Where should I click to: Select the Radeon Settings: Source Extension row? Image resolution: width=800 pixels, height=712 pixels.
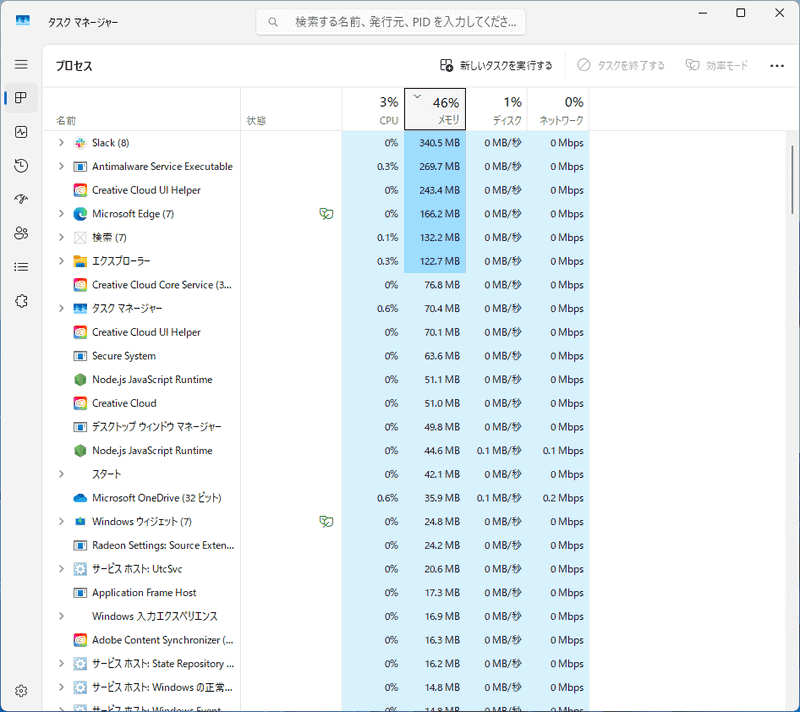(x=316, y=545)
